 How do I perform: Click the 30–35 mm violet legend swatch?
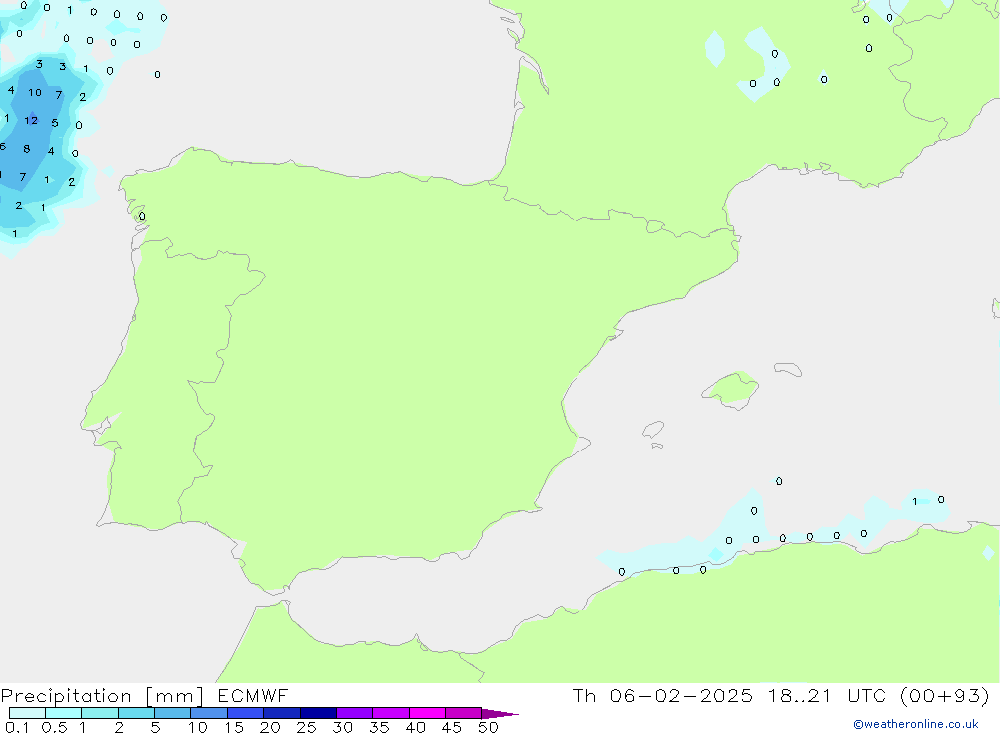(x=355, y=713)
